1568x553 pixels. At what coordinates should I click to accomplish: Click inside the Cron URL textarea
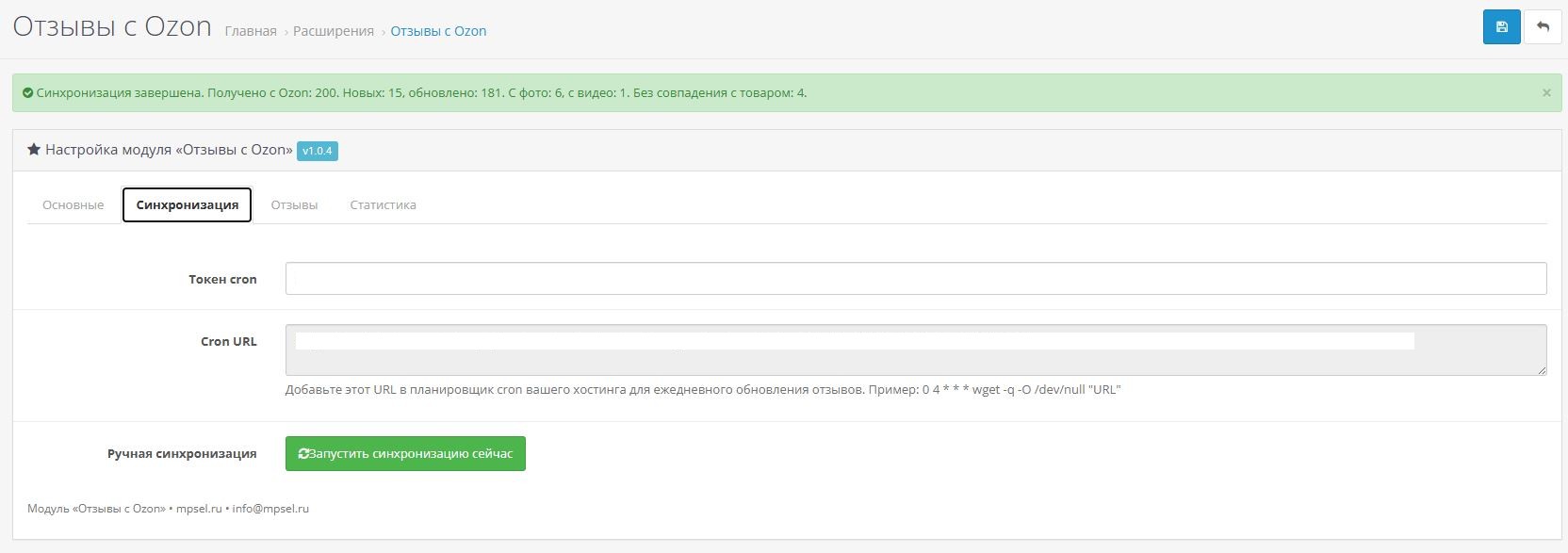click(x=916, y=350)
